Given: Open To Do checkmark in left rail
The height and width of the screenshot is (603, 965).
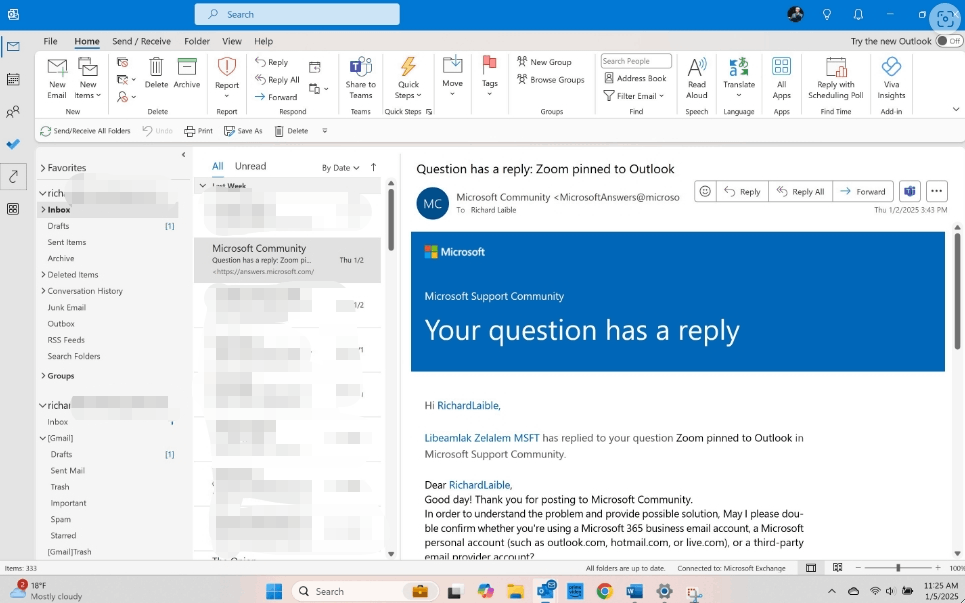Looking at the screenshot, I should click(13, 144).
